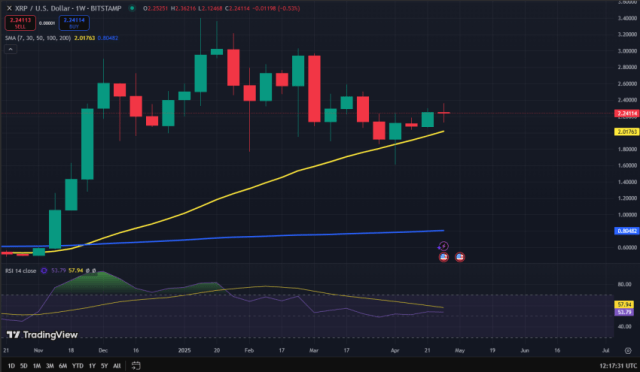Viewport: 640px width, 372px height.
Task: Click the Dec label on date axis
Action: click(103, 350)
